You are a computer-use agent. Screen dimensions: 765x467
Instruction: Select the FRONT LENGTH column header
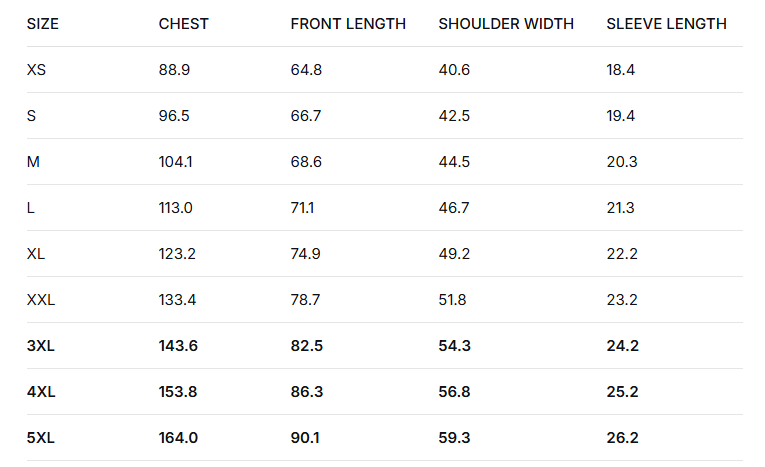pyautogui.click(x=348, y=24)
